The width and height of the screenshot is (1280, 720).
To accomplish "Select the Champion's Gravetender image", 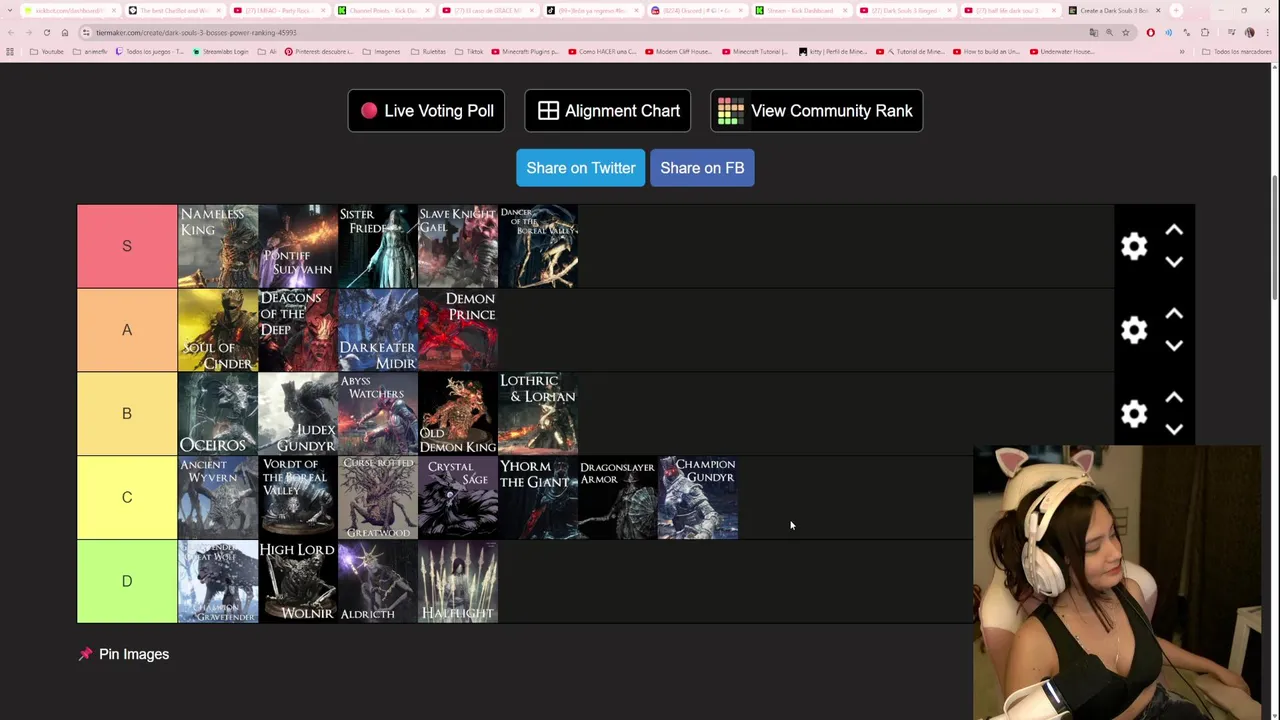I will pyautogui.click(x=218, y=581).
